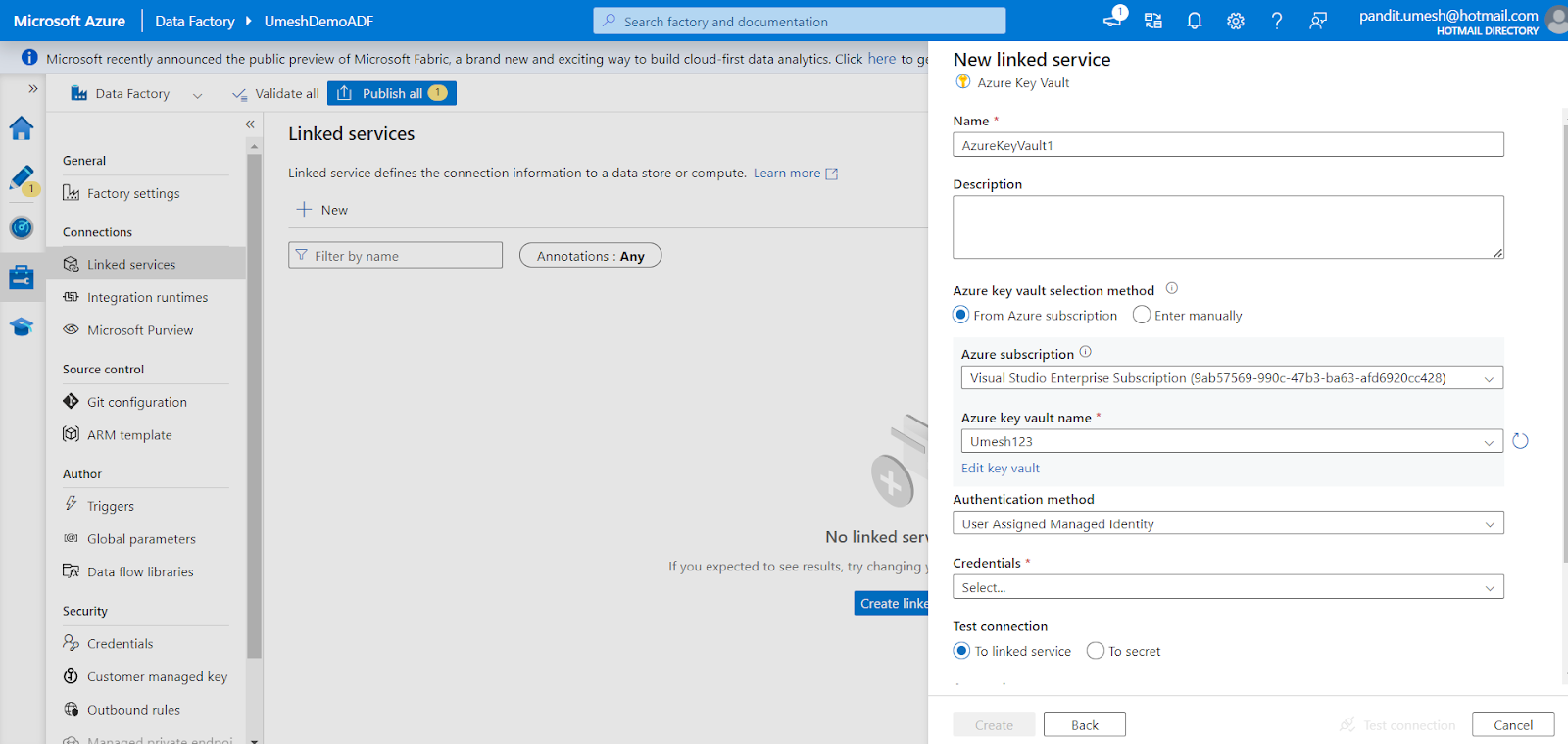Click UmeshDemoADF breadcrumb
This screenshot has height=744, width=1568.
[x=318, y=21]
